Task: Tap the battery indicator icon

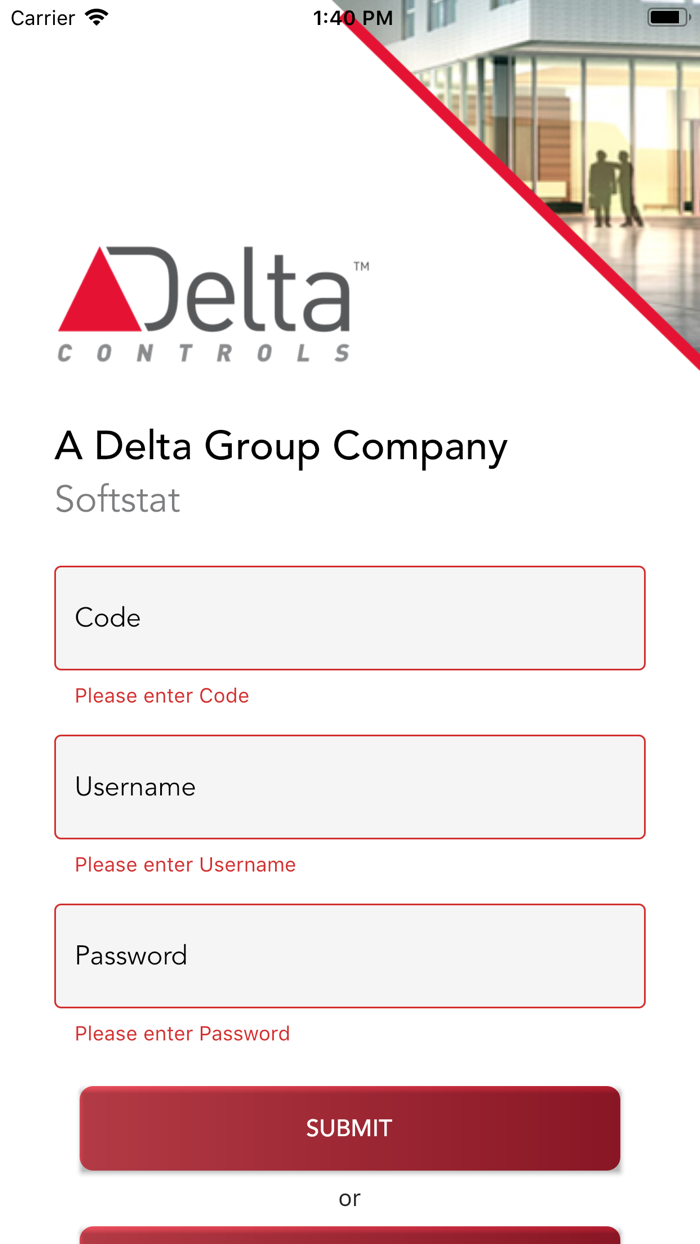Action: pos(667,18)
